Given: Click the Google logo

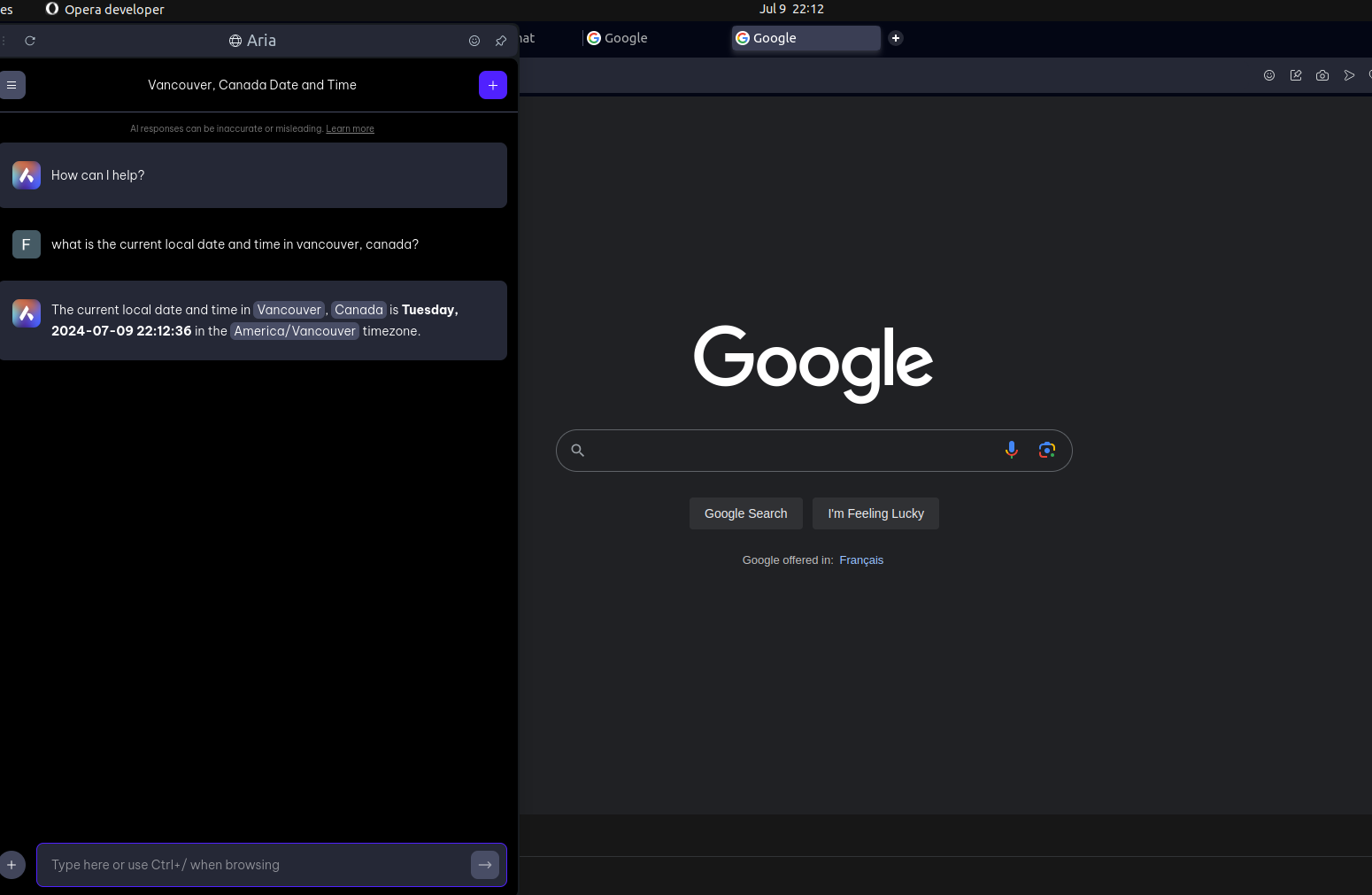Looking at the screenshot, I should (x=813, y=364).
